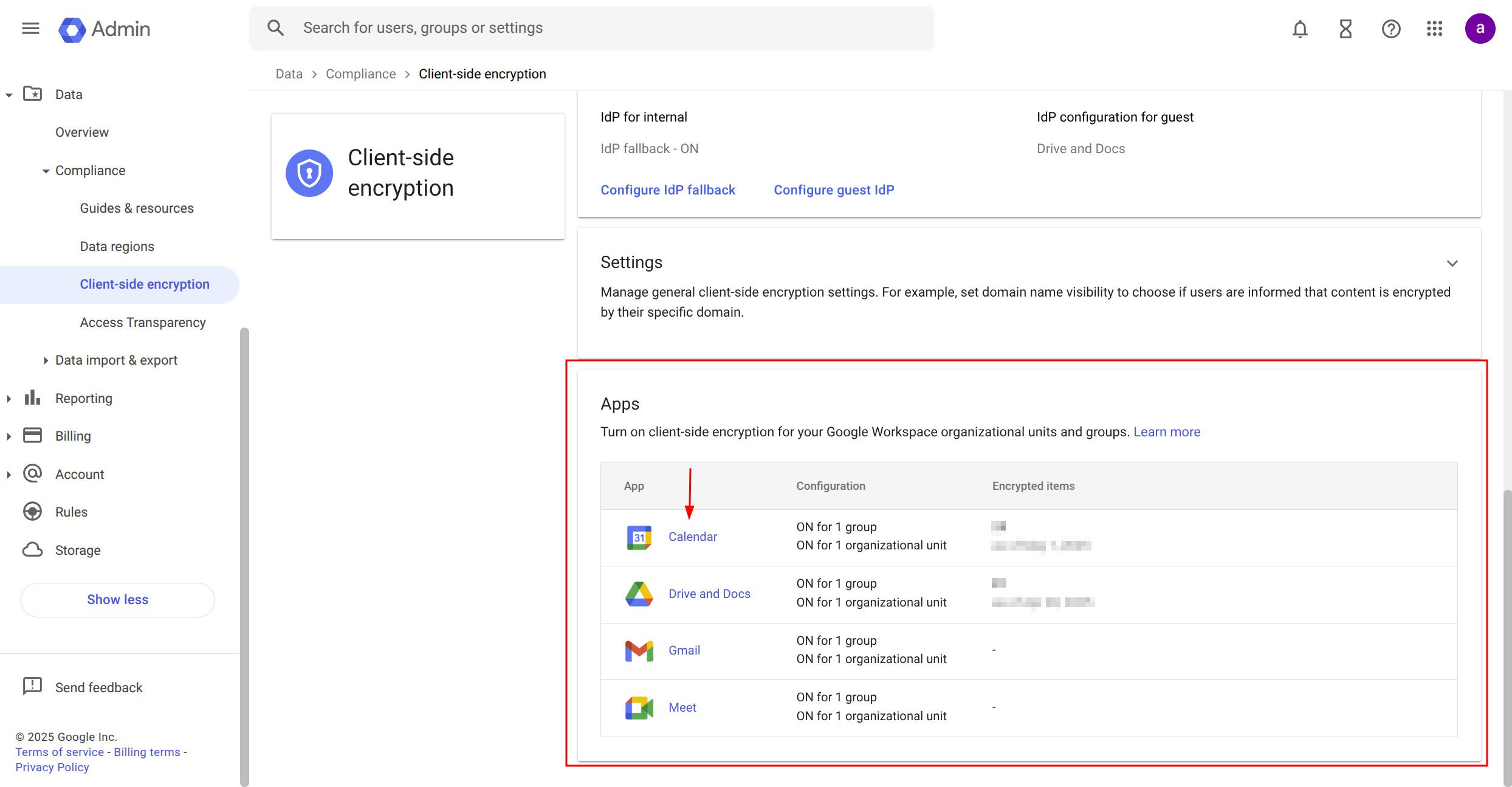The height and width of the screenshot is (787, 1512).
Task: Open the Storage sidebar item
Action: coord(78,550)
